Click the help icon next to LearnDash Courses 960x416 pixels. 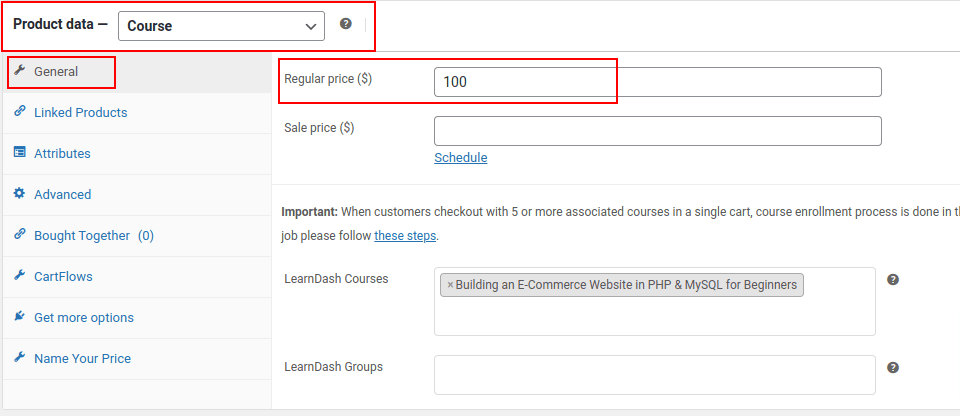(x=893, y=280)
